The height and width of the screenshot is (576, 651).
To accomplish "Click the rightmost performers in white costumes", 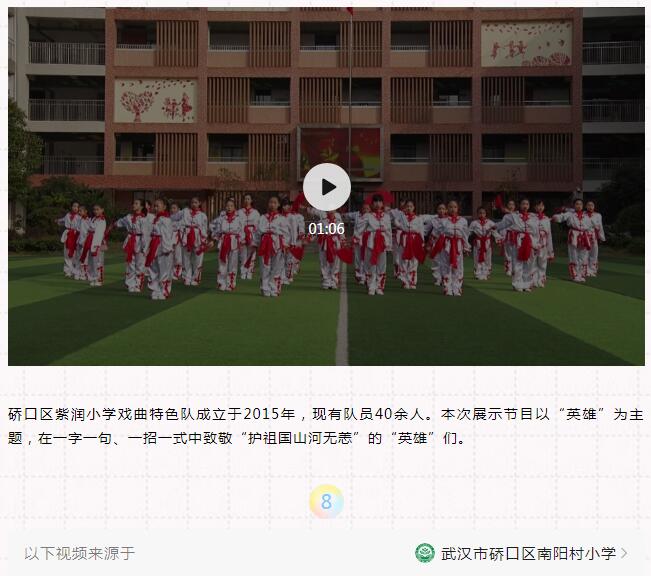I will click(580, 240).
